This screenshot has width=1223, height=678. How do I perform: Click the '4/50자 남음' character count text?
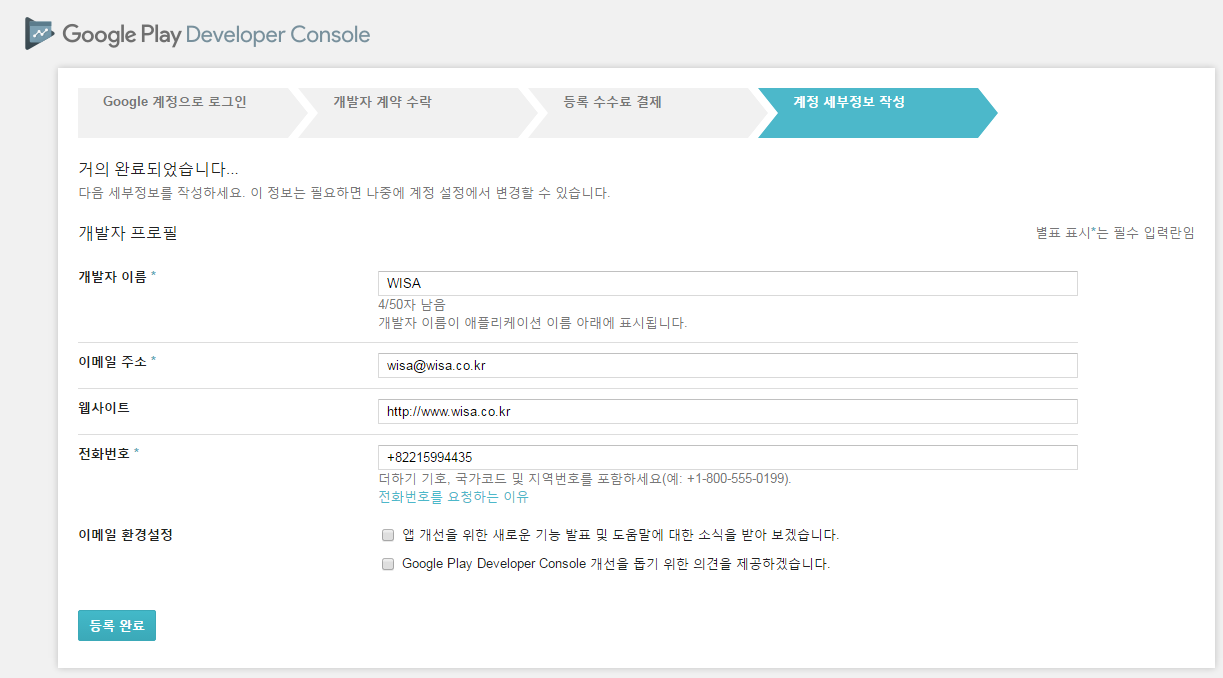pos(412,304)
